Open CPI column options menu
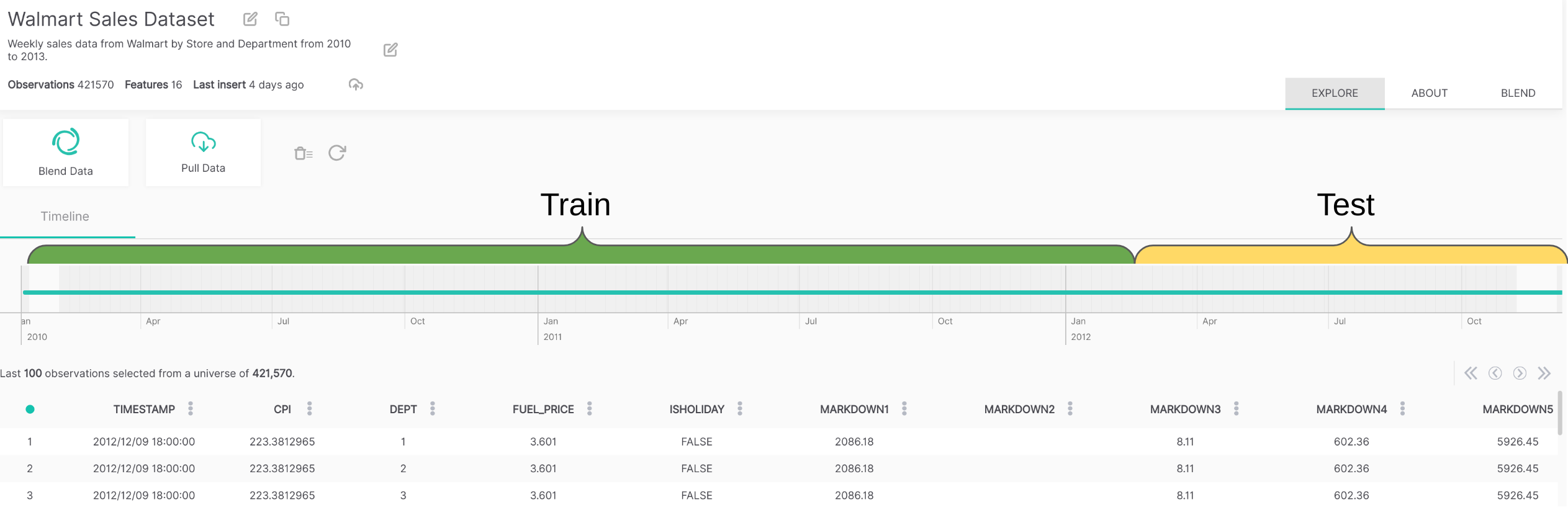Viewport: 1568px width, 510px height. click(x=310, y=408)
